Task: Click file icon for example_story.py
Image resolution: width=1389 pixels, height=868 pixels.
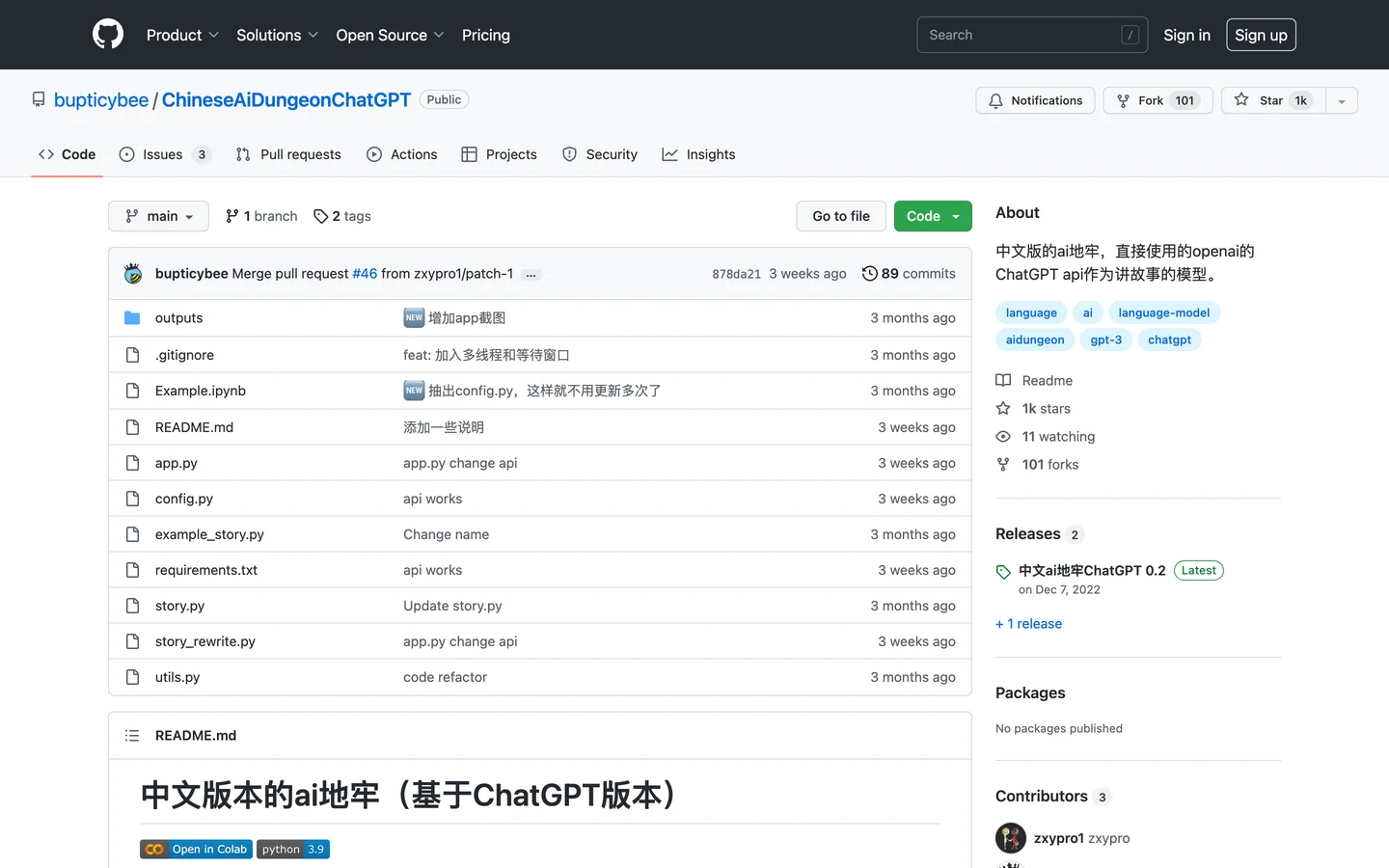Action: (x=132, y=534)
